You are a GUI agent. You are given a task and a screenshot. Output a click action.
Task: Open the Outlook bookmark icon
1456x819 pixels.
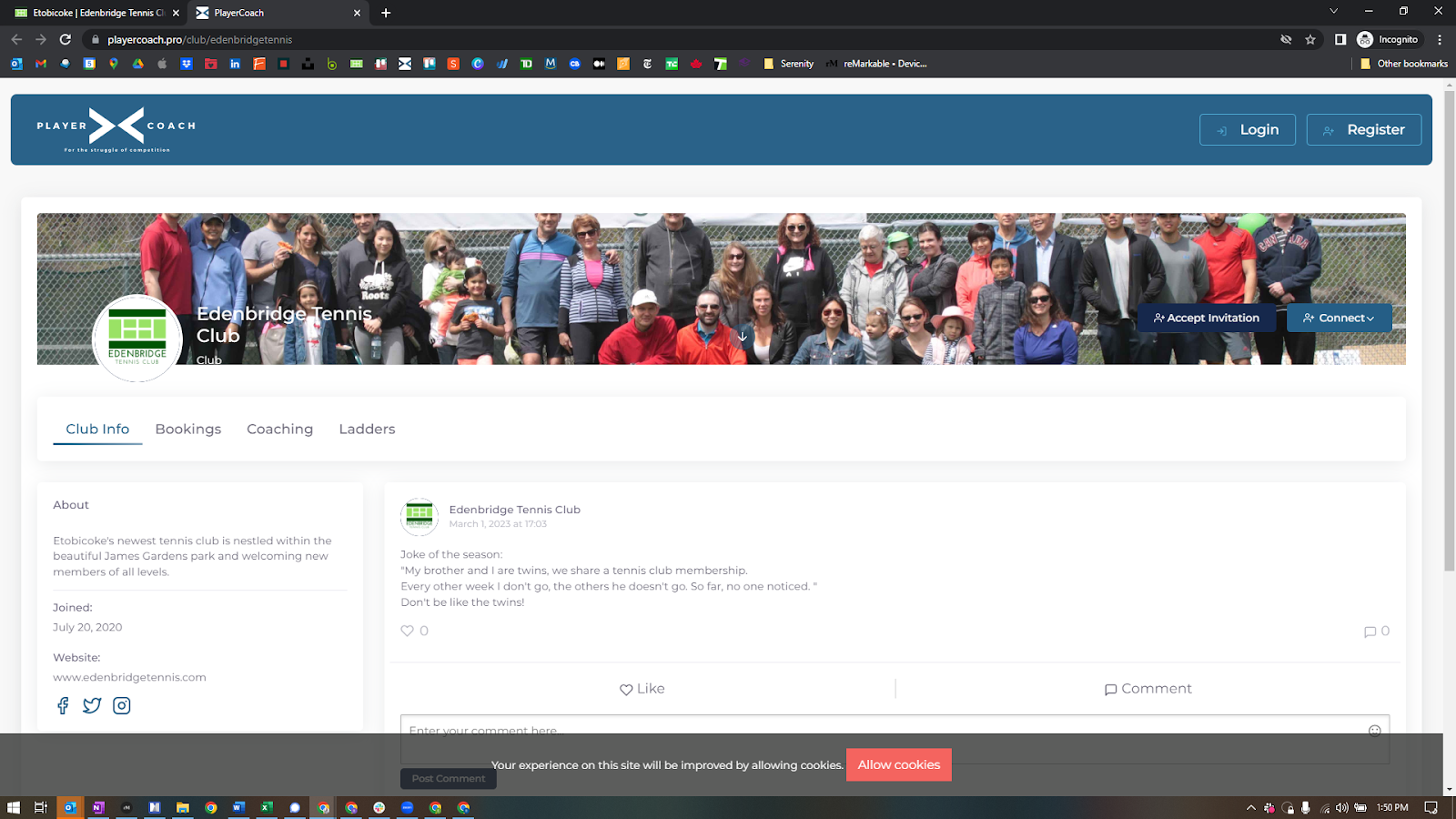click(x=16, y=64)
